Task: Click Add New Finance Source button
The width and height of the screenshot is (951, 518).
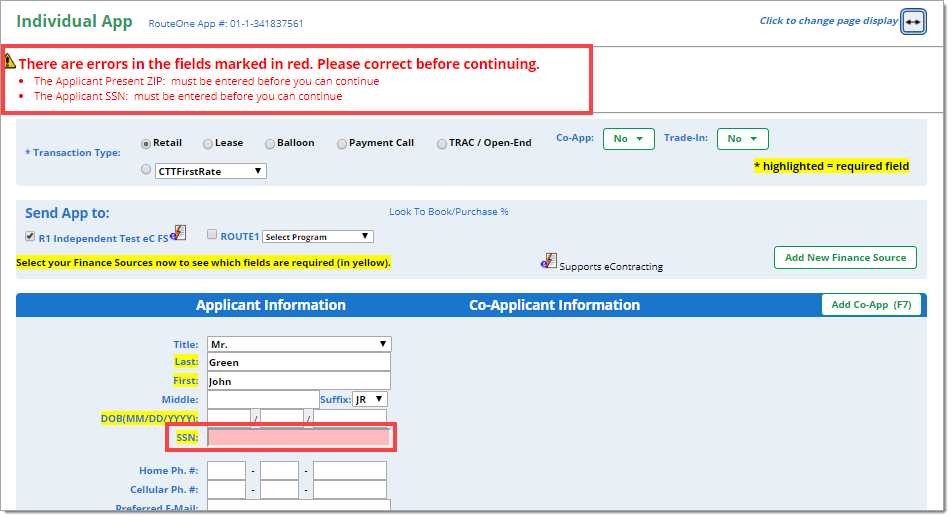Action: click(x=845, y=258)
